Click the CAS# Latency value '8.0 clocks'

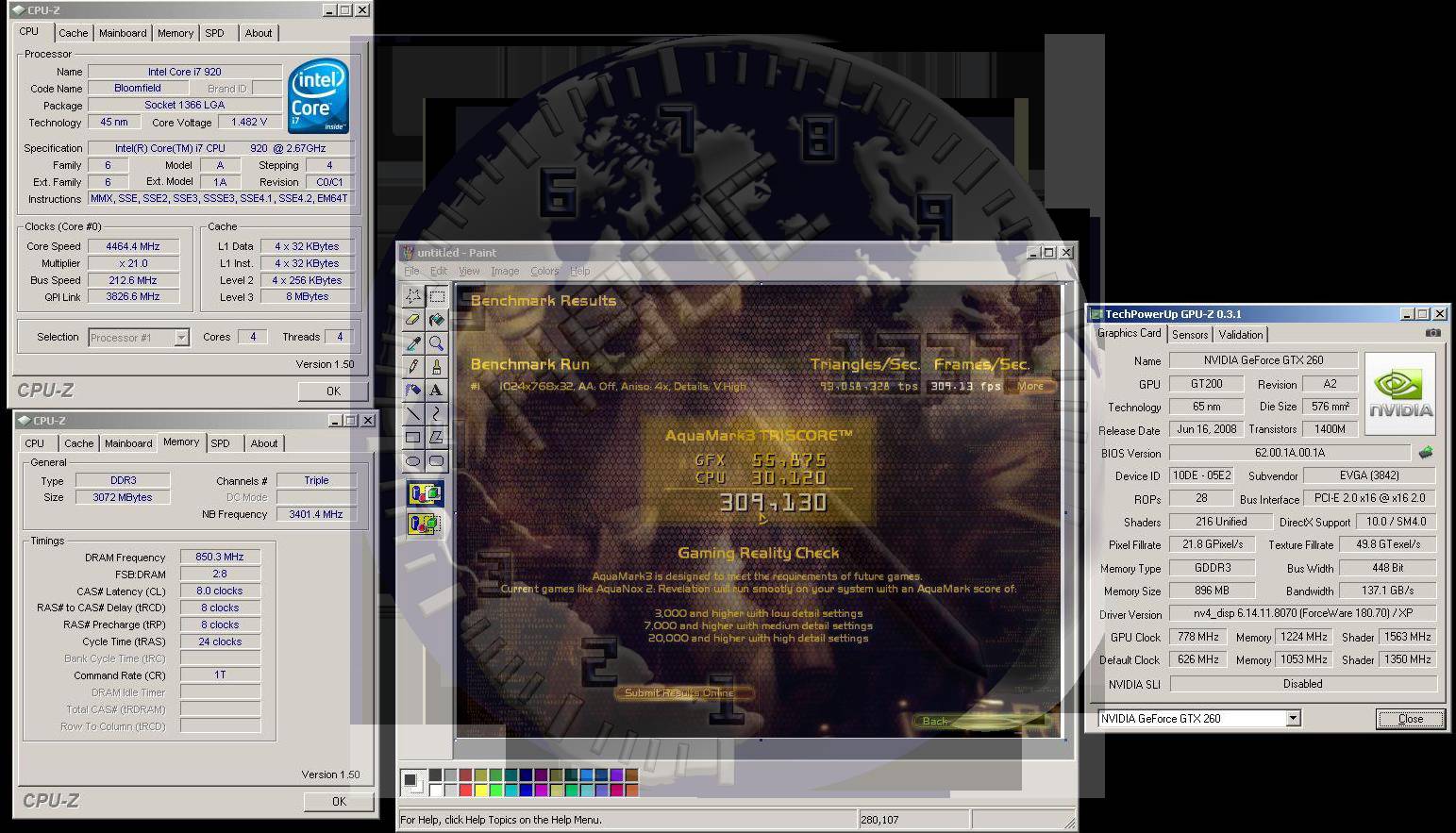[220, 591]
